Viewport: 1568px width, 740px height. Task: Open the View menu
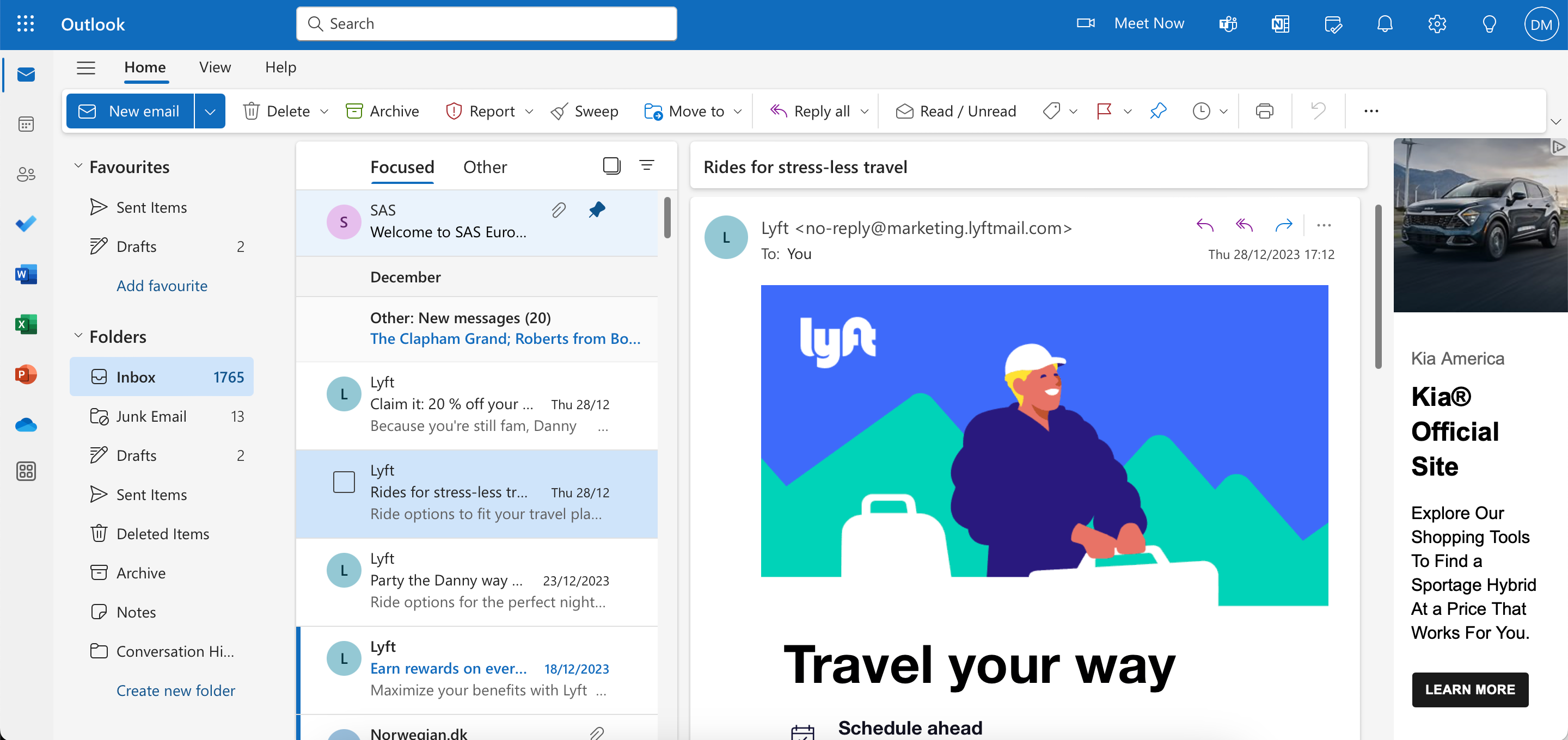pos(215,67)
